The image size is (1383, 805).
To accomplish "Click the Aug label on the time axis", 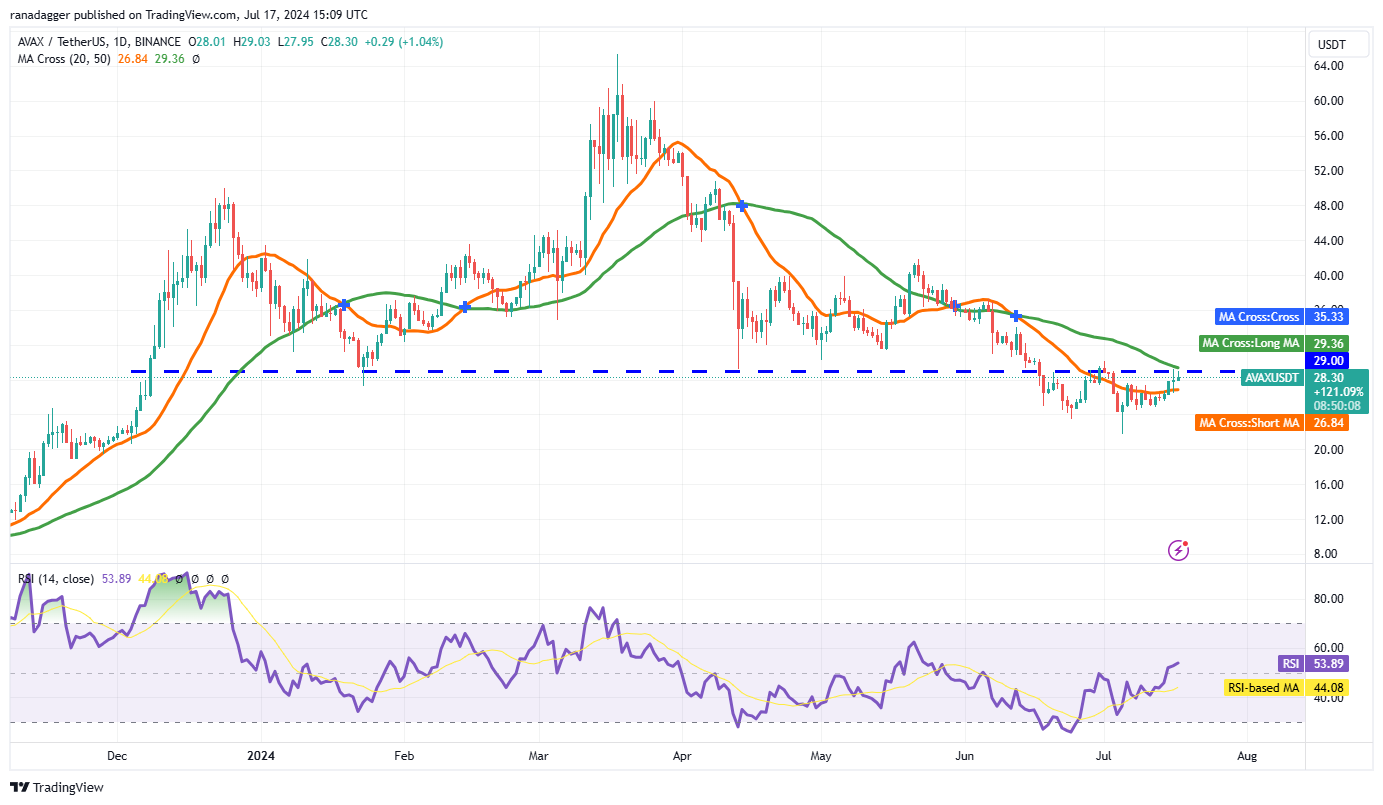I will pyautogui.click(x=1247, y=755).
